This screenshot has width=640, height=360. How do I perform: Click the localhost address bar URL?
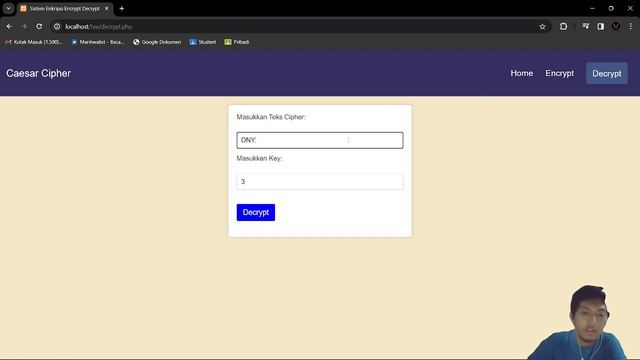98,27
